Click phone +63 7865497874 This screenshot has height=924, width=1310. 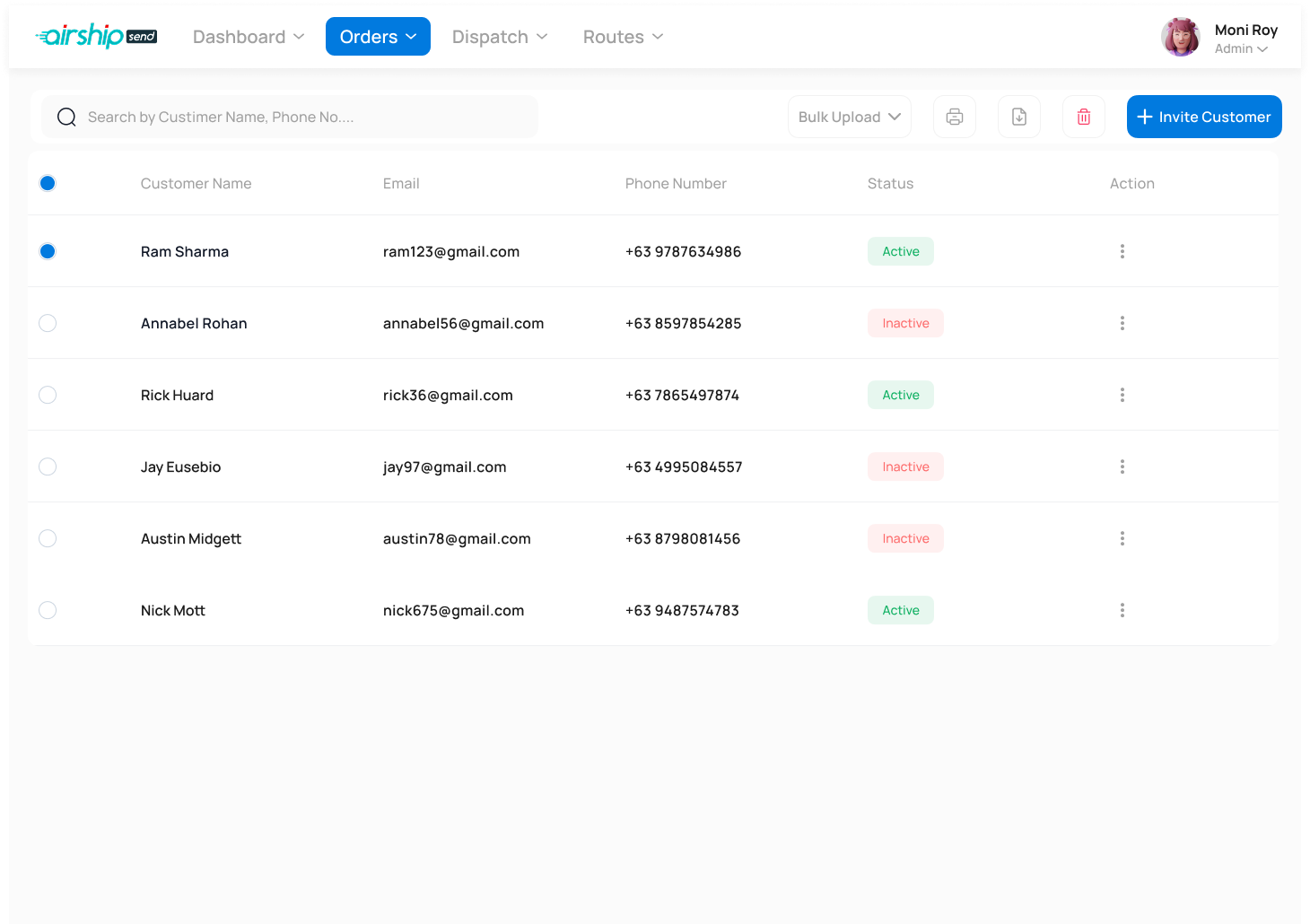coord(682,395)
